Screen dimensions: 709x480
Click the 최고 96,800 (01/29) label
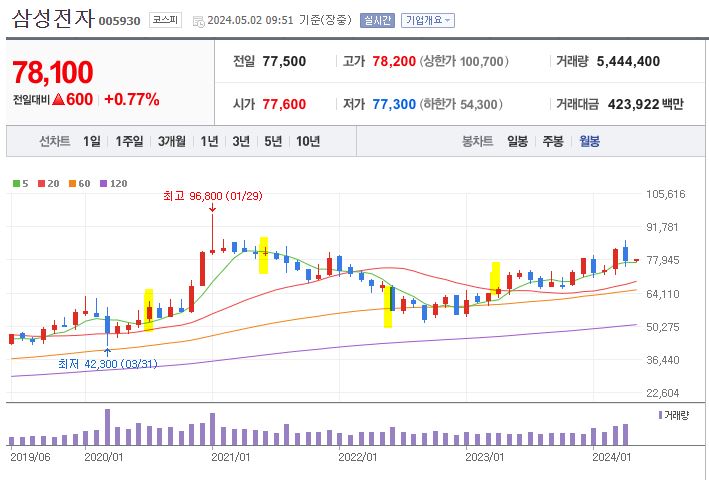[213, 196]
